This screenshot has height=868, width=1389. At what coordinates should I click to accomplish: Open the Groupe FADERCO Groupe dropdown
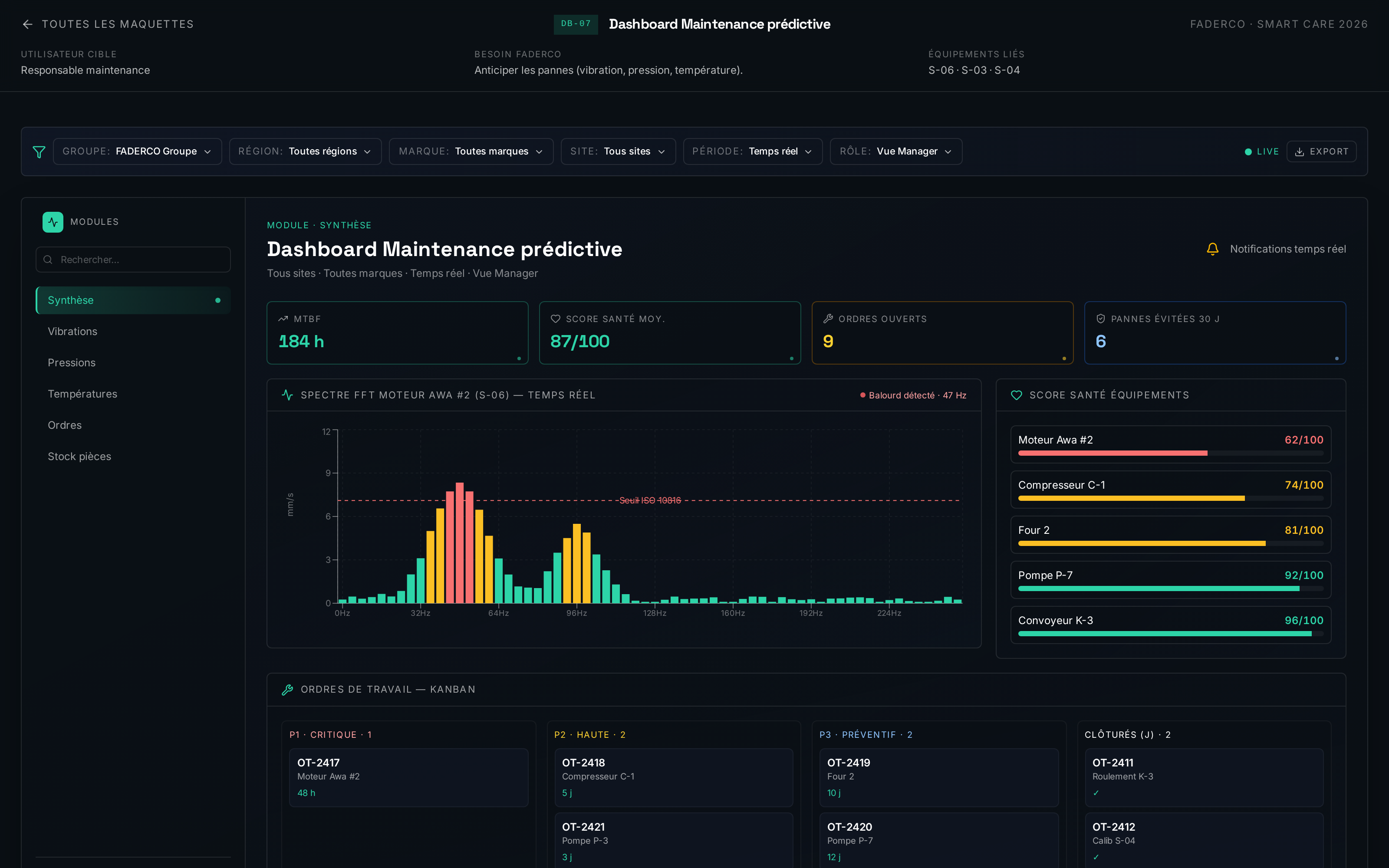pos(137,151)
